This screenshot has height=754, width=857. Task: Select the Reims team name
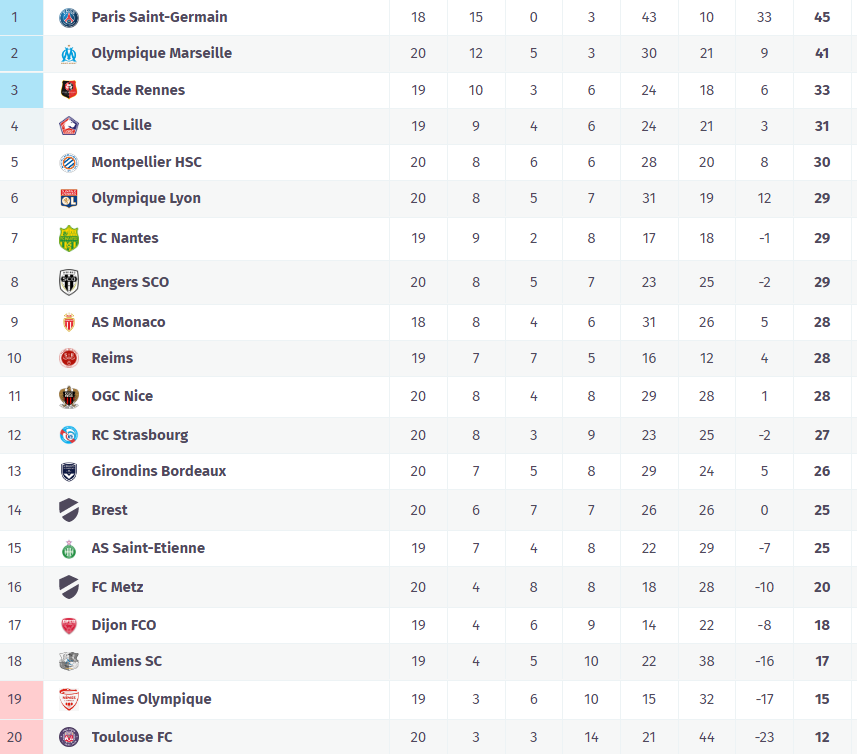[x=112, y=358]
